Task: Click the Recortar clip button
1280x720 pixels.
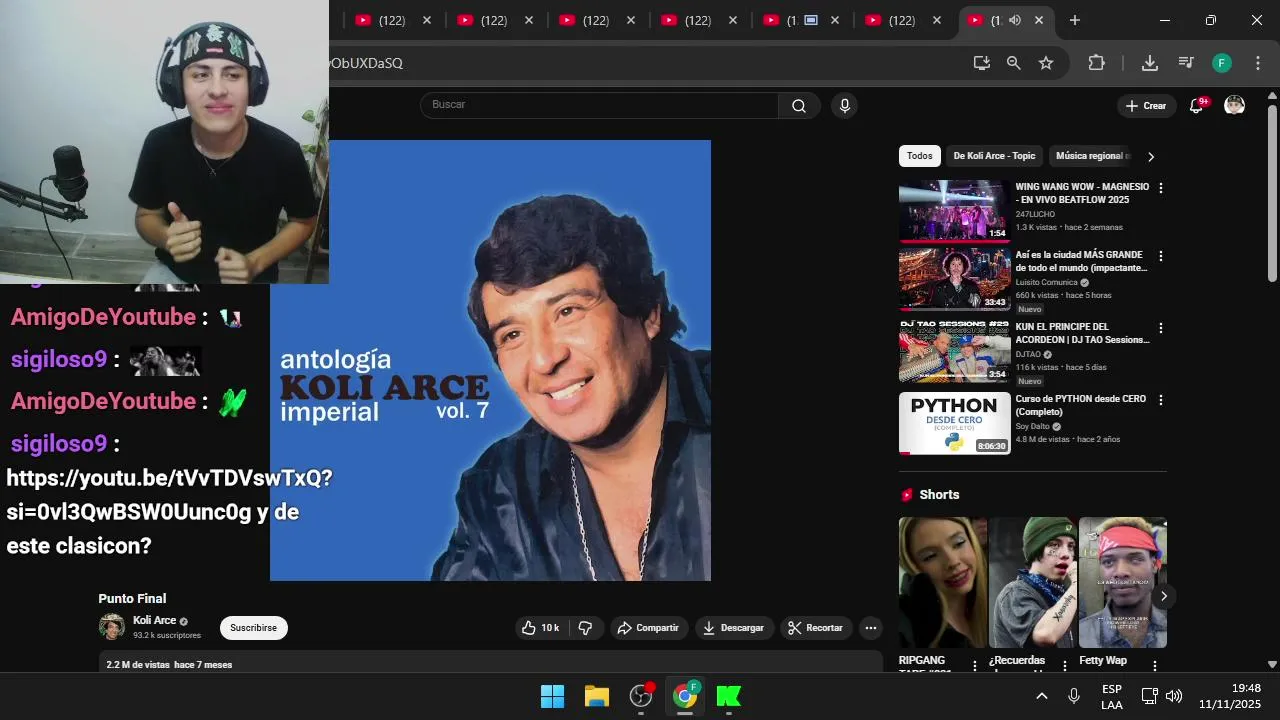Action: [x=816, y=628]
